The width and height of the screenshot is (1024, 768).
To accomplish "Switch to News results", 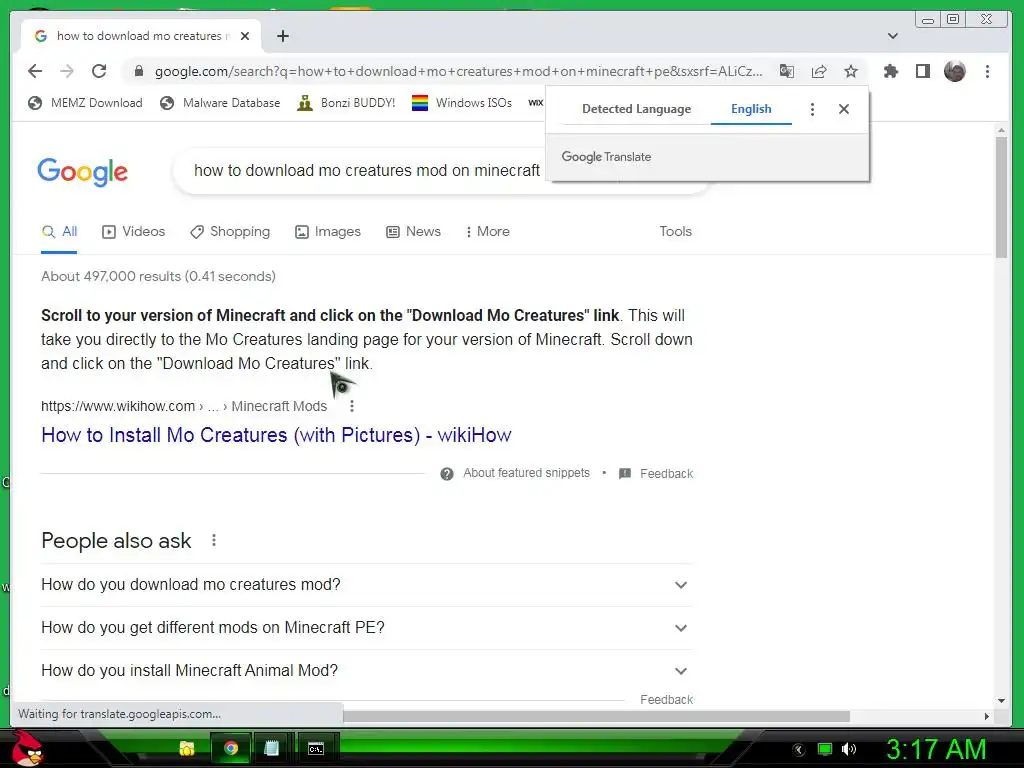I will pyautogui.click(x=413, y=232).
